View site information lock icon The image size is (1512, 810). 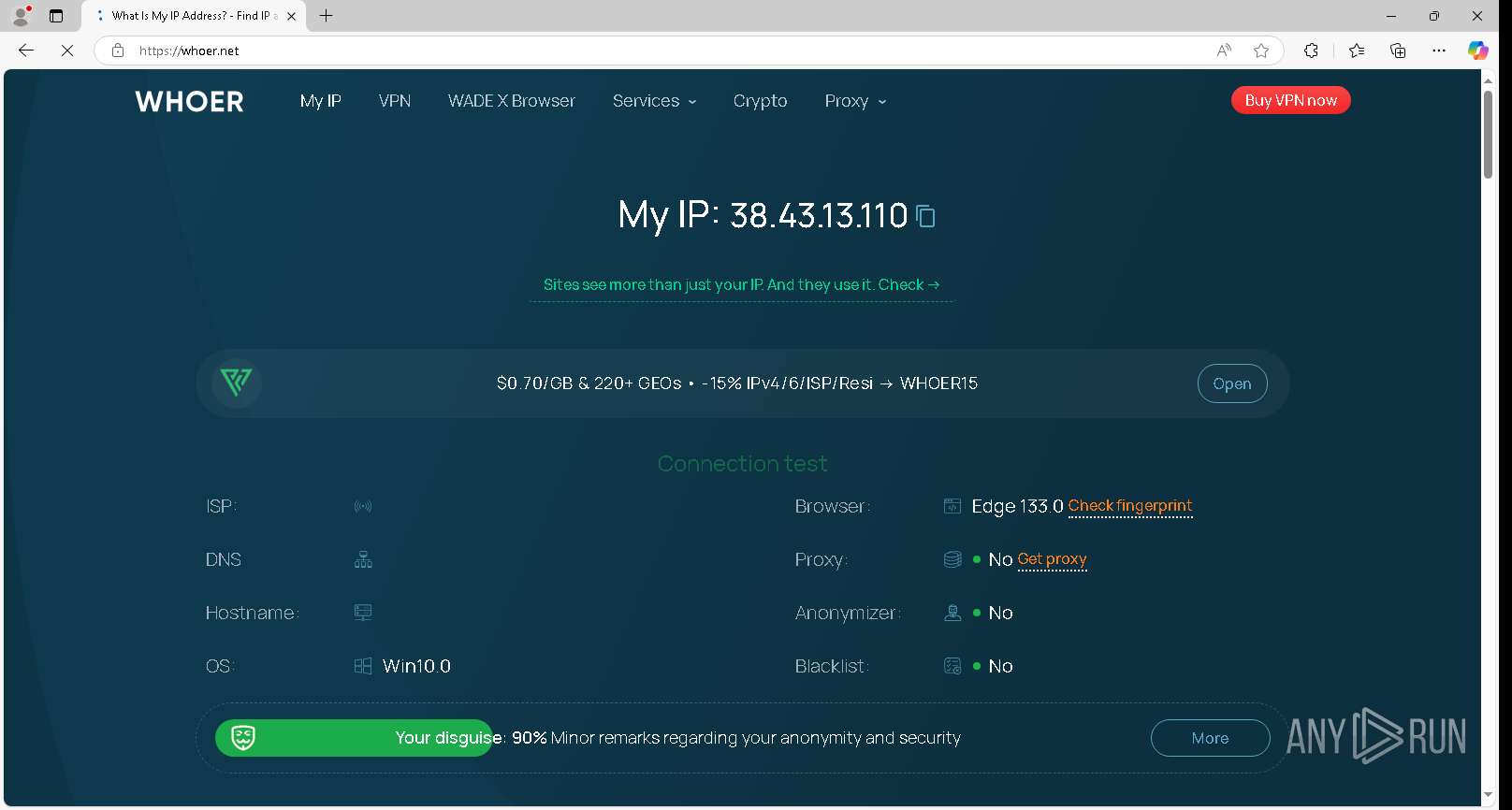click(x=118, y=51)
